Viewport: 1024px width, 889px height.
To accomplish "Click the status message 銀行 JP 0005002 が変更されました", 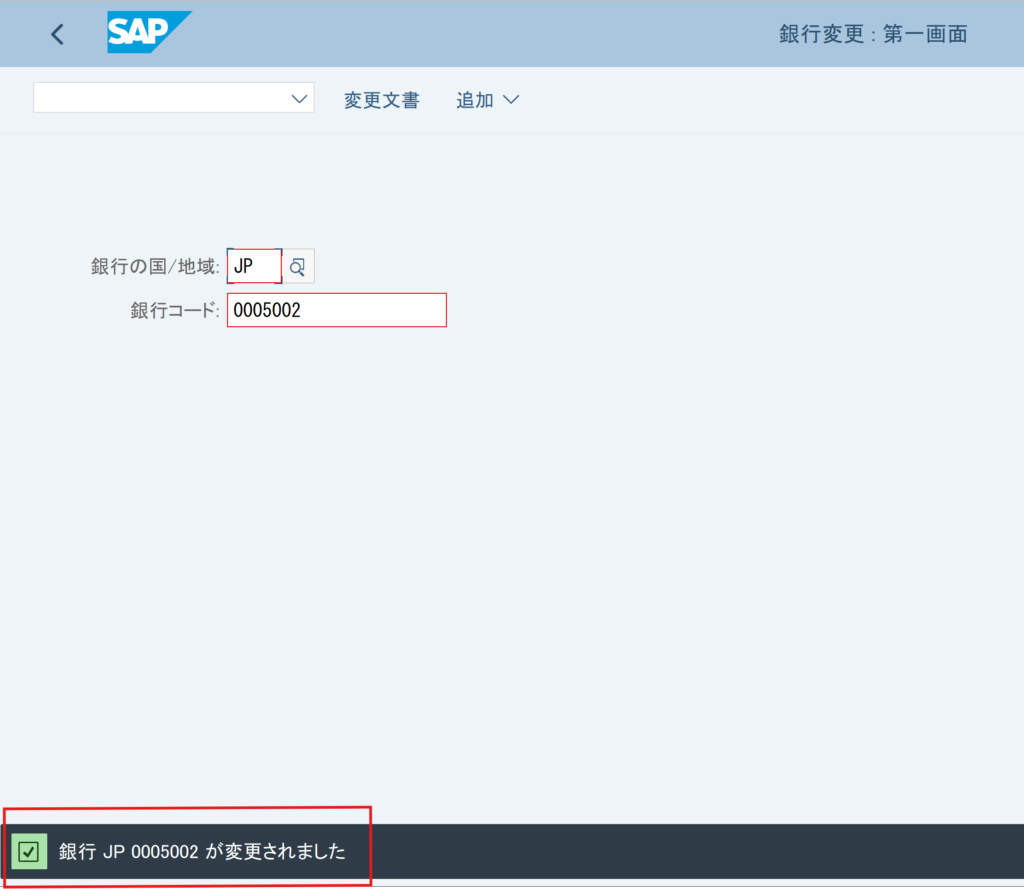I will pos(202,852).
